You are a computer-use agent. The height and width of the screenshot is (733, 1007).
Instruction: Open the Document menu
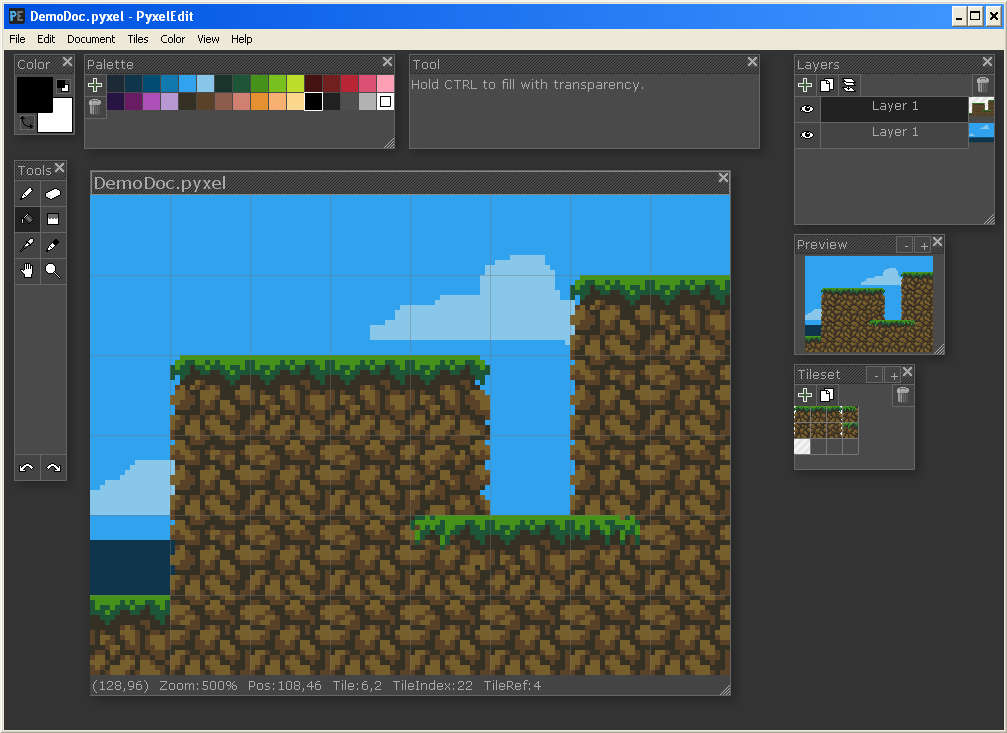click(x=91, y=39)
